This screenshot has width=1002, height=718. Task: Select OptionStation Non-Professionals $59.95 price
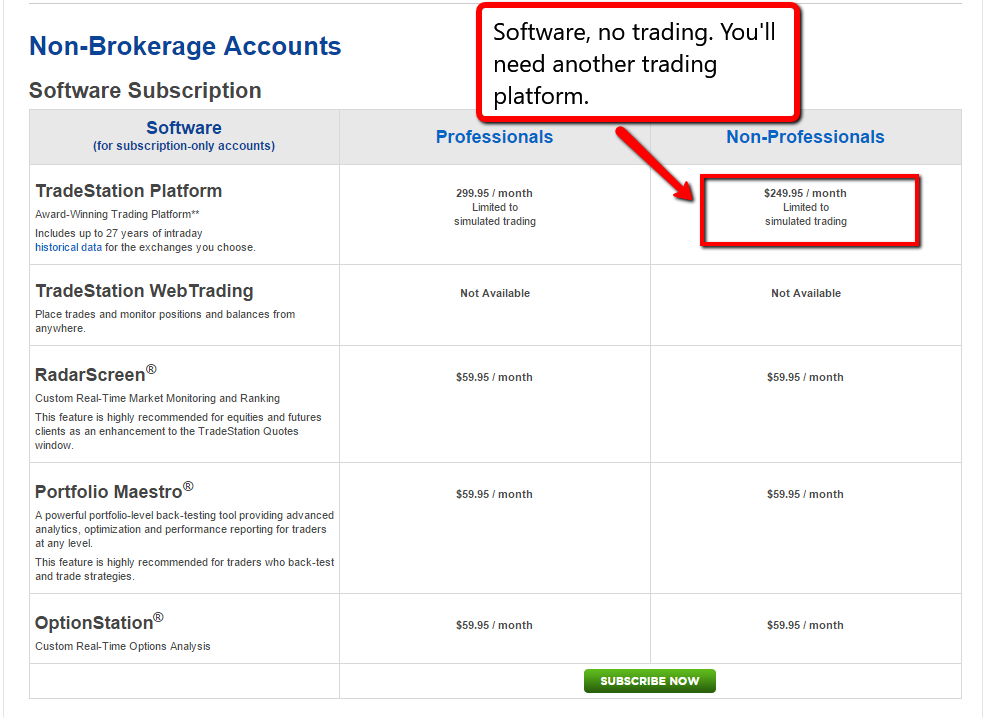pyautogui.click(x=805, y=625)
